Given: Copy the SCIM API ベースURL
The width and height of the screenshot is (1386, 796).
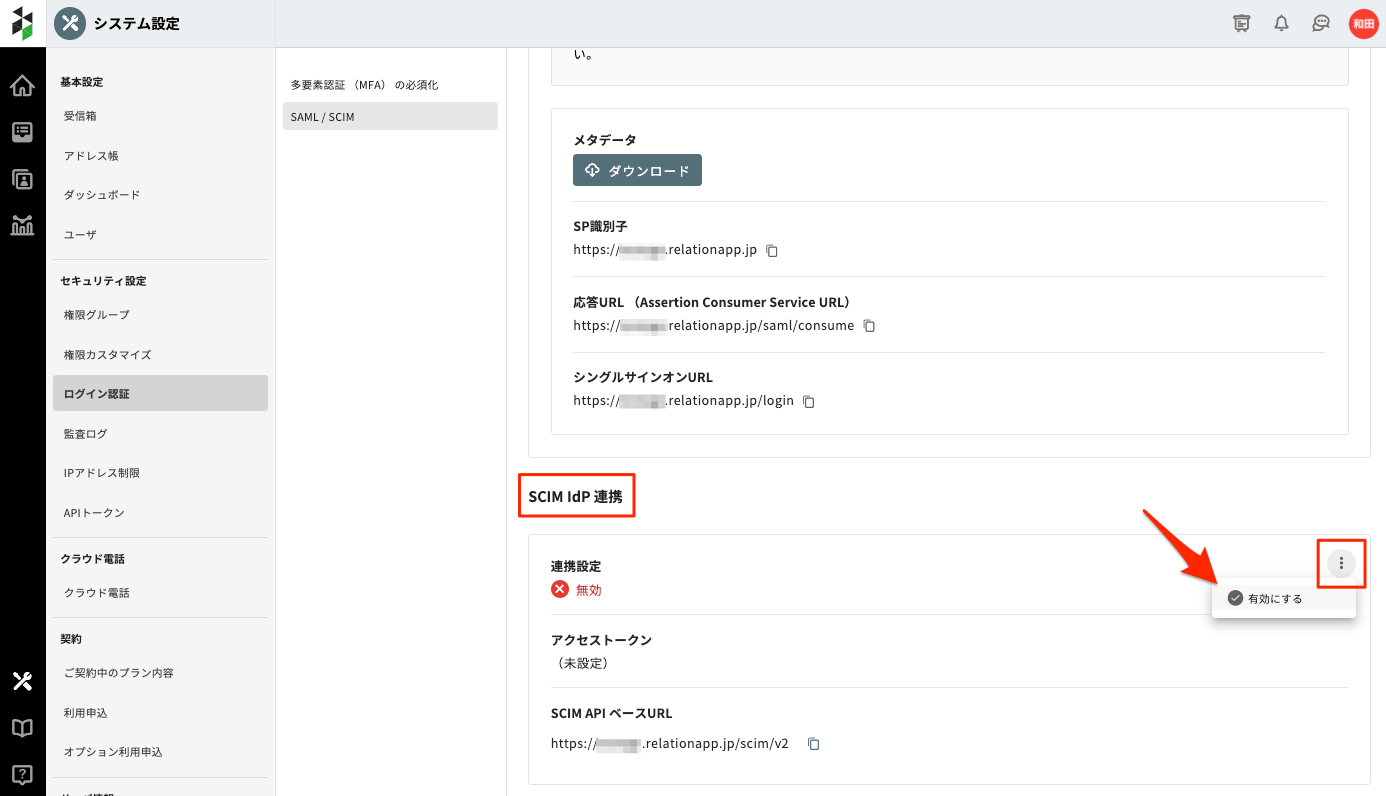Looking at the screenshot, I should click(x=814, y=744).
